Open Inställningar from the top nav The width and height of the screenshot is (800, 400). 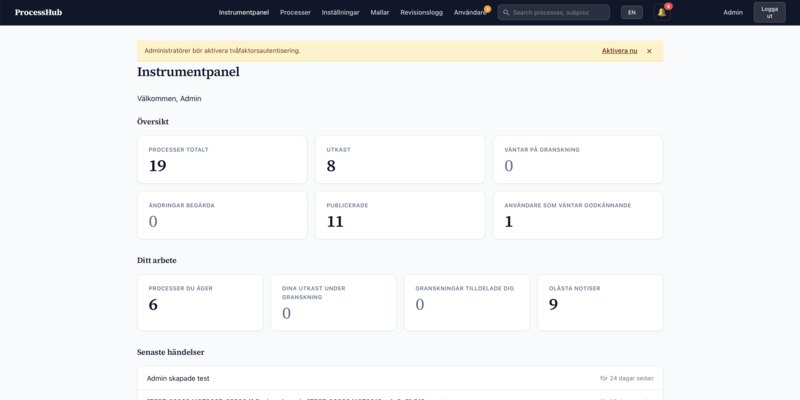coord(341,12)
